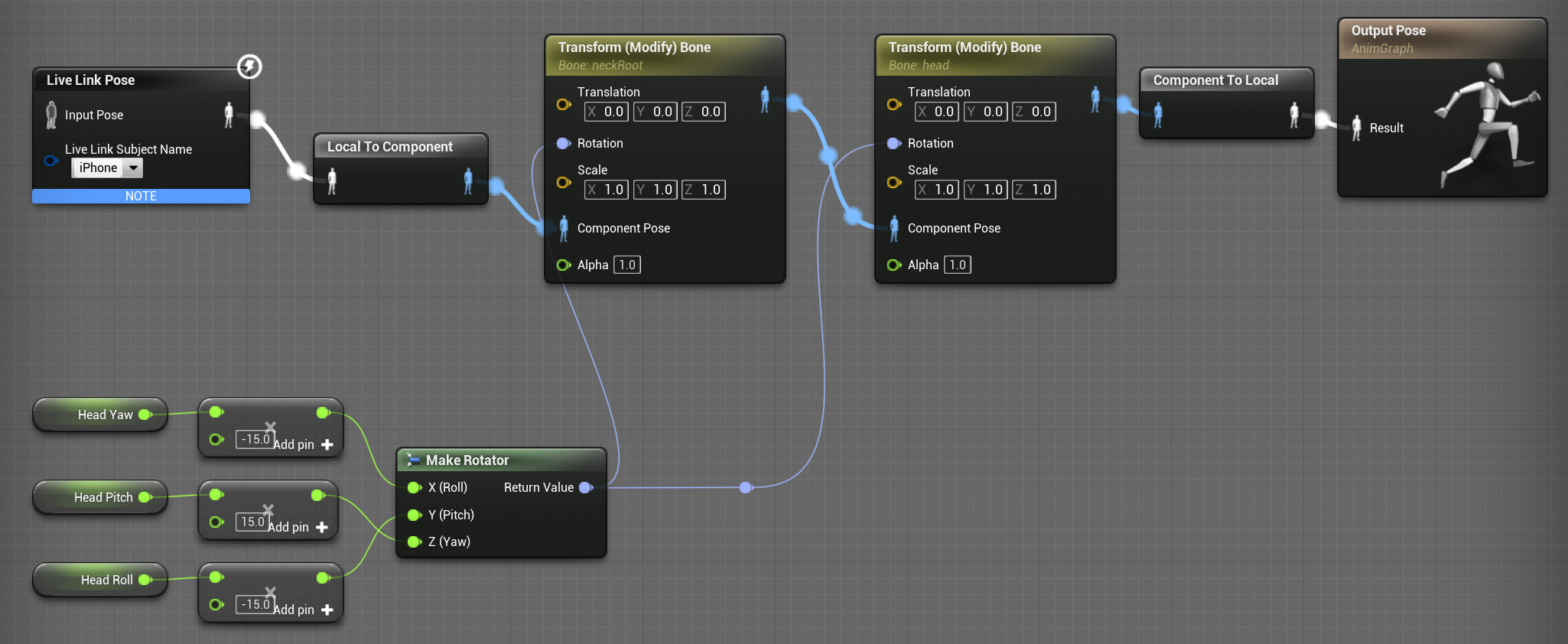This screenshot has width=1568, height=644.
Task: Click the Make Rotator node title
Action: point(467,460)
